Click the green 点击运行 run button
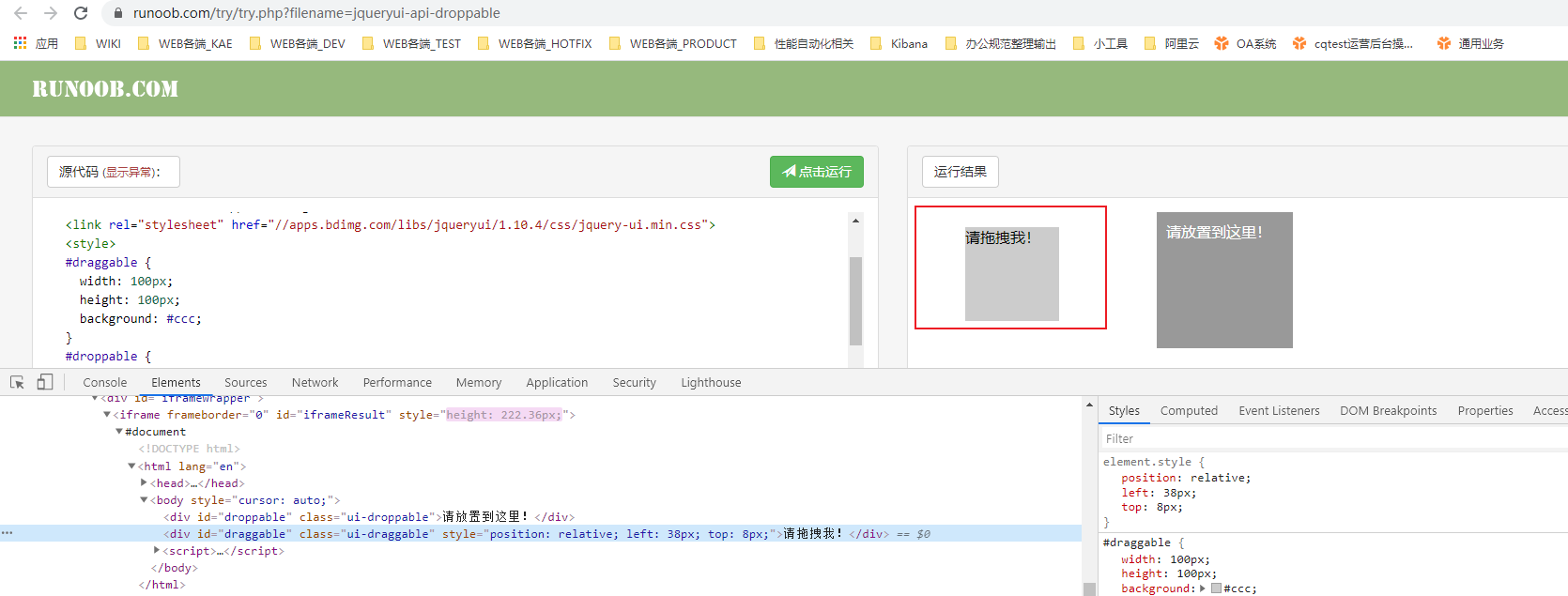Image resolution: width=1568 pixels, height=596 pixels. 817,172
